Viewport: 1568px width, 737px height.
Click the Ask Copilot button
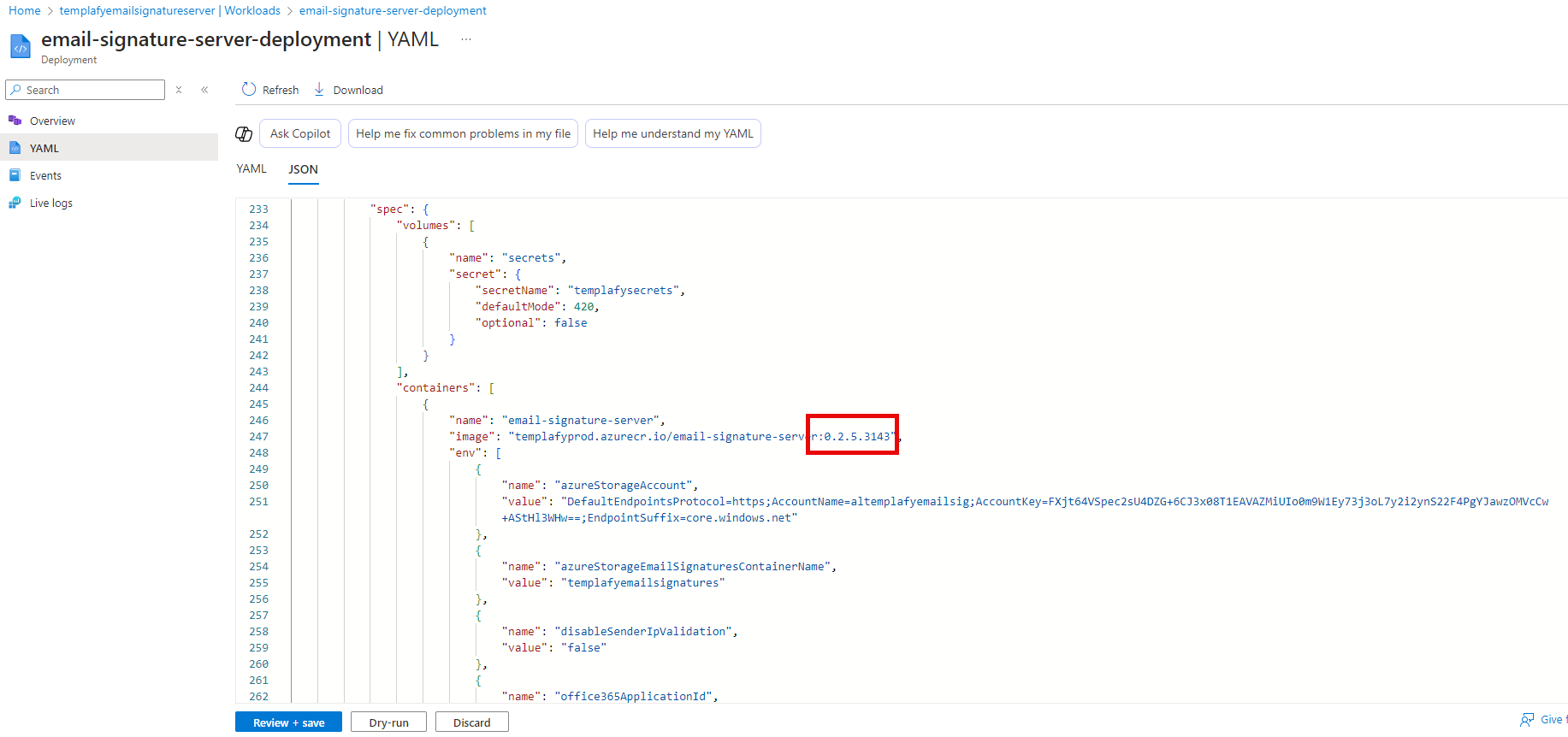point(300,133)
